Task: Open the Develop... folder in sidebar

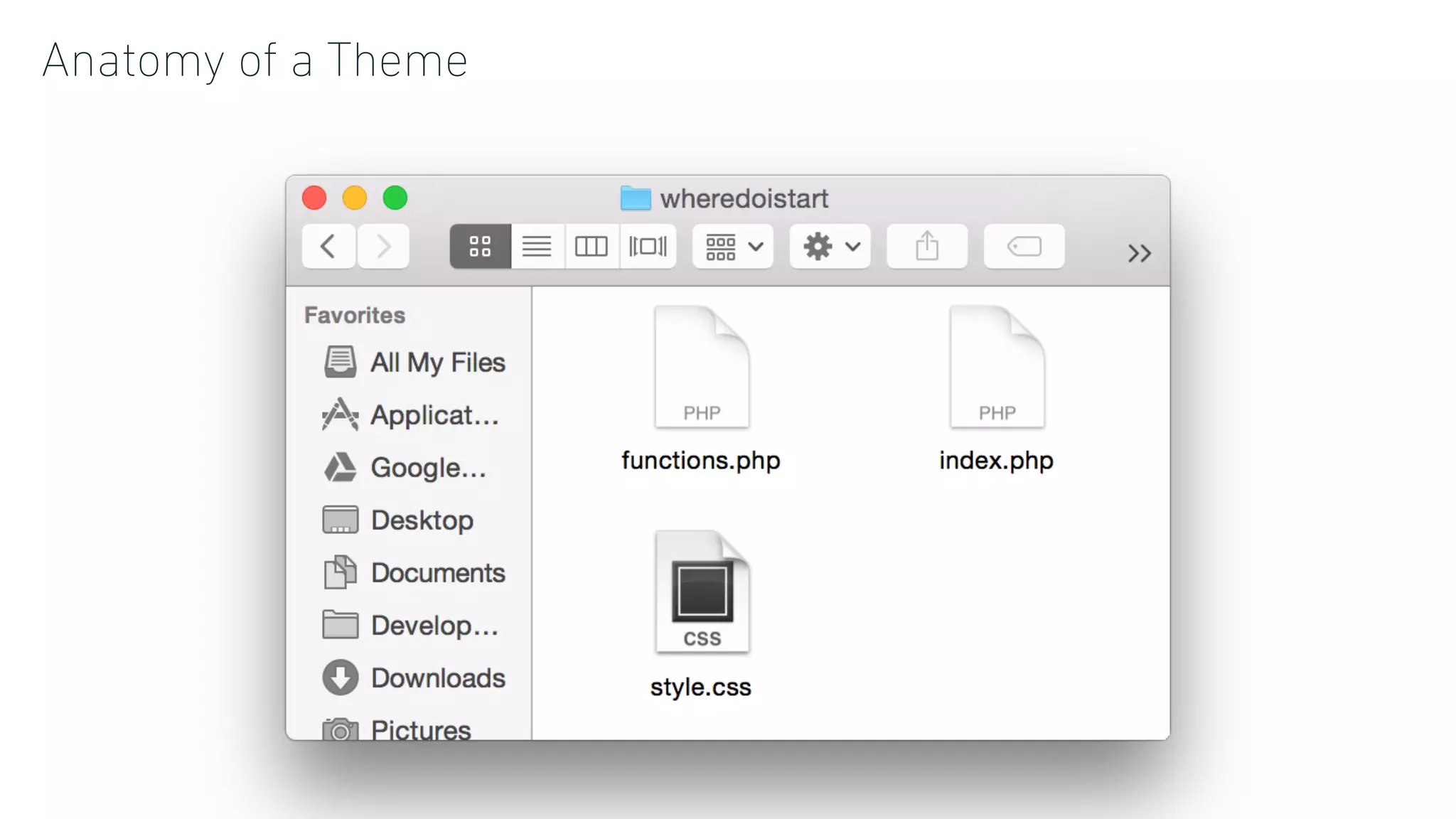Action: pos(410,626)
